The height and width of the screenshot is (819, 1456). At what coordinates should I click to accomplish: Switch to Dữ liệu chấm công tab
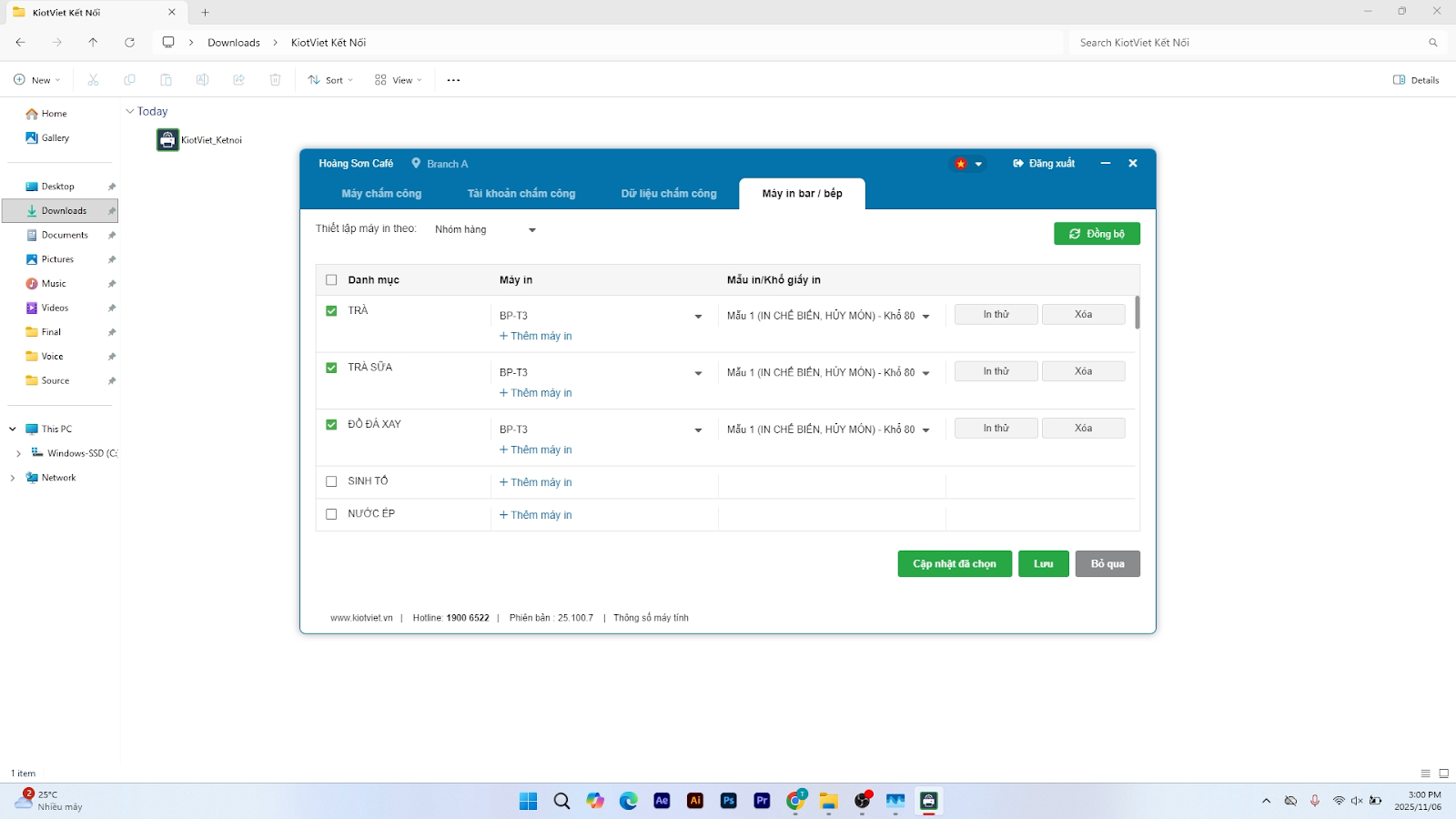point(669,194)
